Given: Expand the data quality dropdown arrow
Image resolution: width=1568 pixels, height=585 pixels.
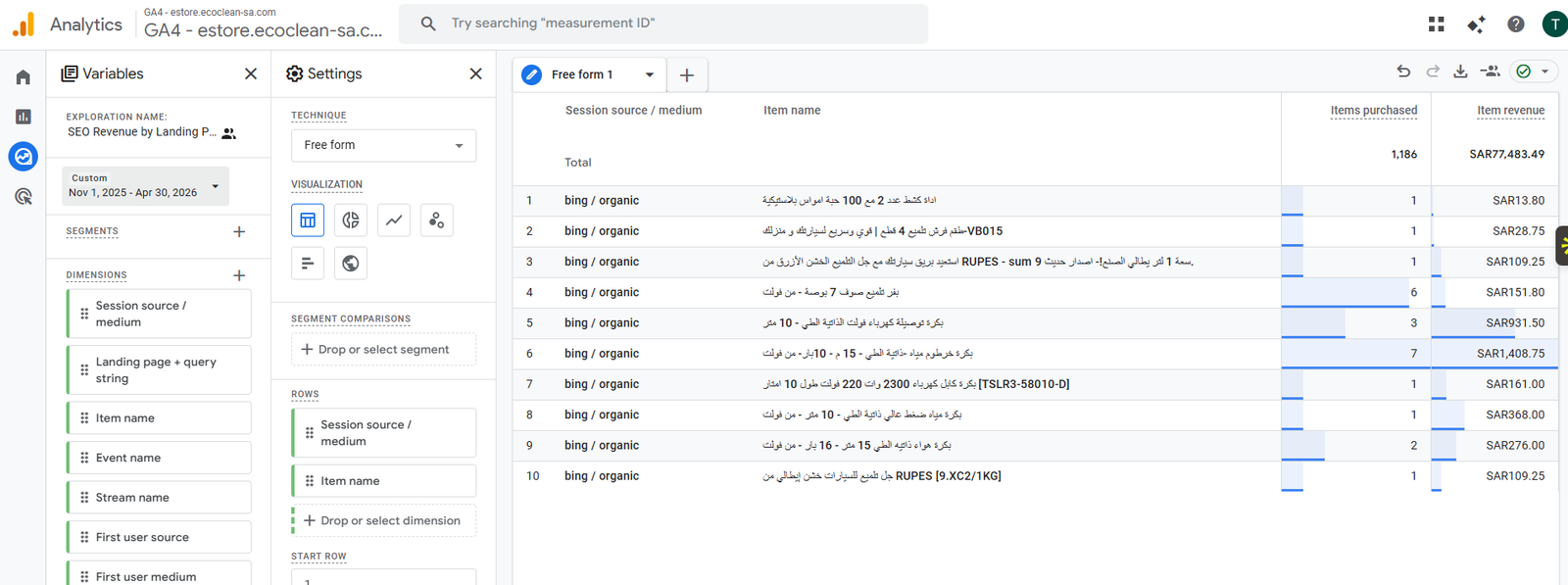Looking at the screenshot, I should [1545, 72].
